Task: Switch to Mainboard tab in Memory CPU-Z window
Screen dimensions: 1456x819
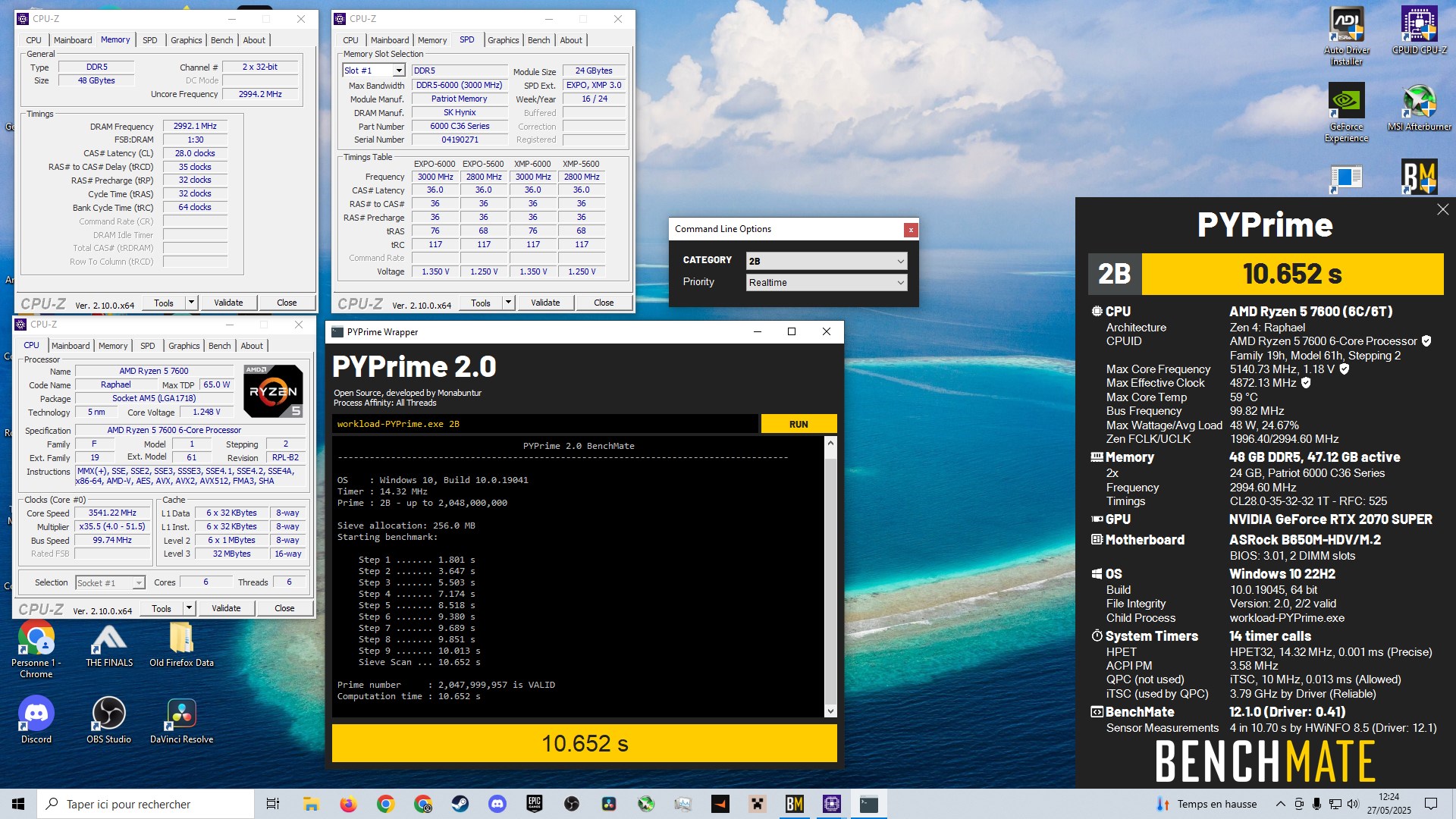Action: 73,40
